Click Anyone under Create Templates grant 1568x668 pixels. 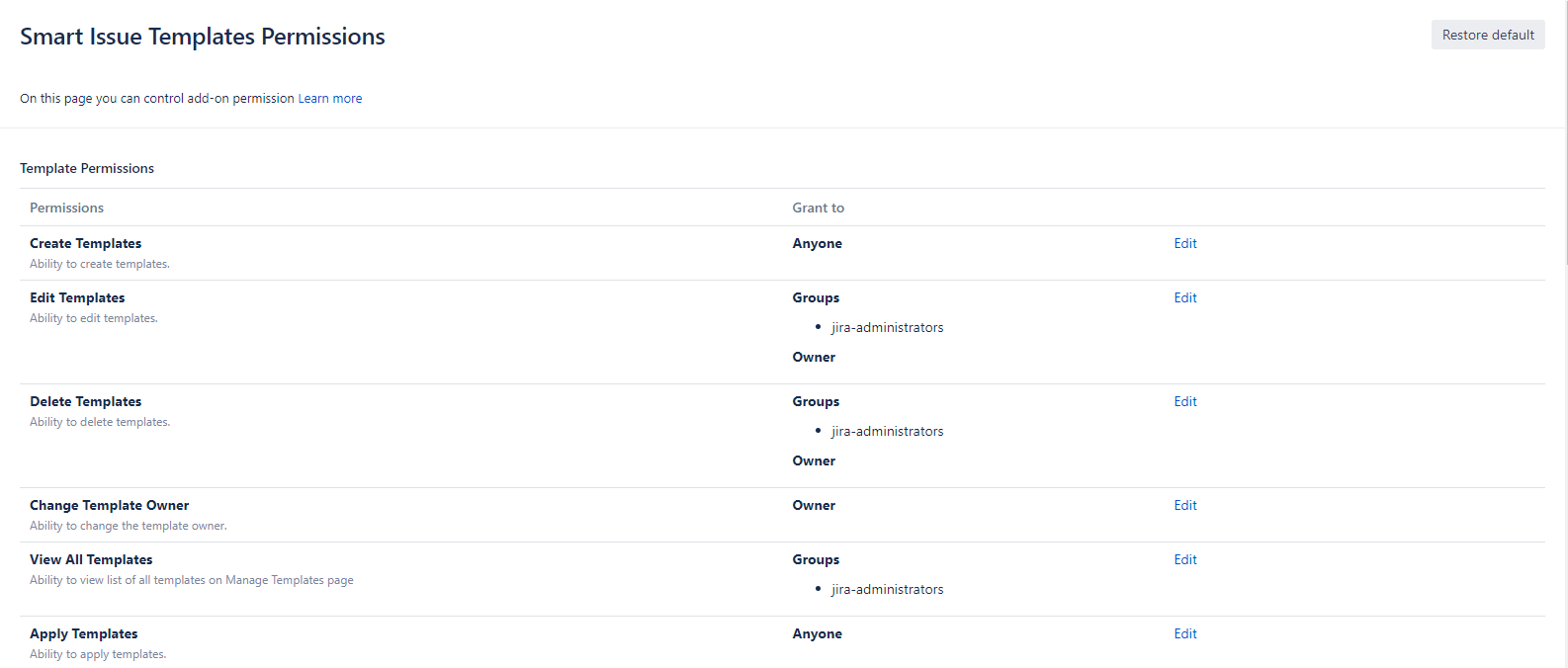817,243
